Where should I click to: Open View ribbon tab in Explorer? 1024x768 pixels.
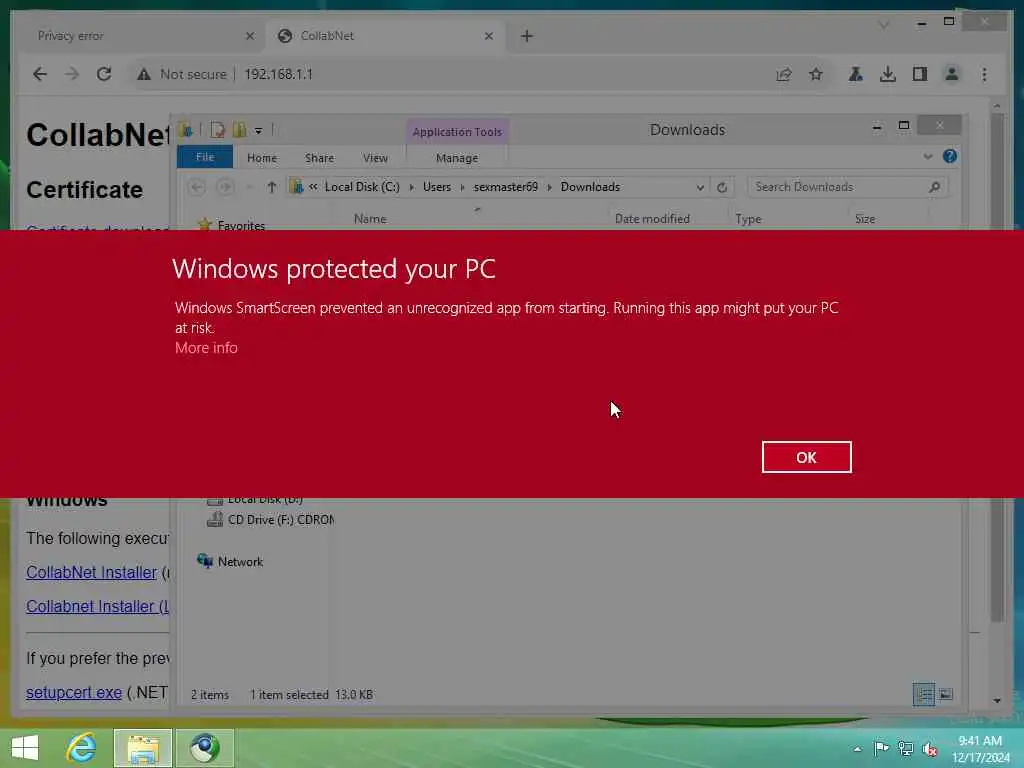coord(376,158)
